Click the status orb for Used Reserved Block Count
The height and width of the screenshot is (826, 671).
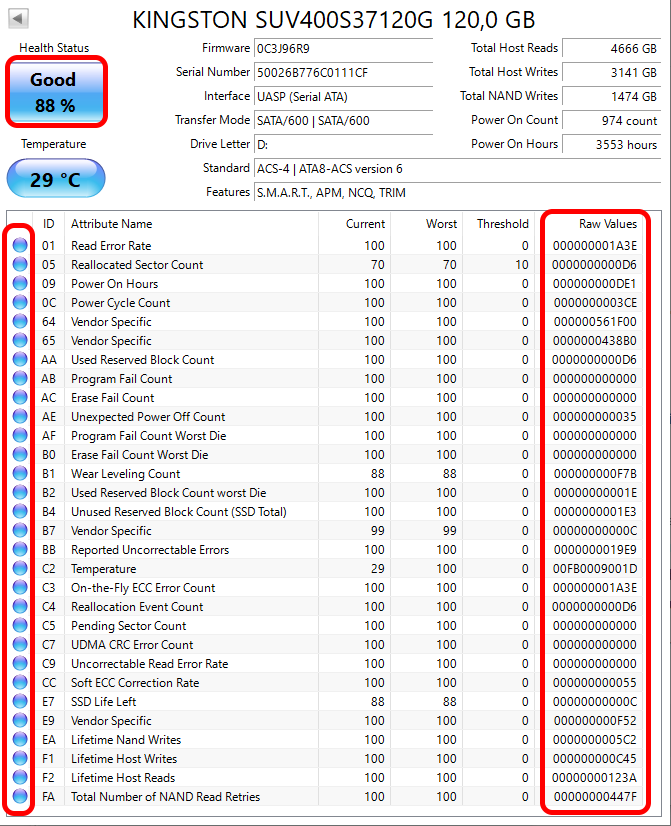coord(20,359)
